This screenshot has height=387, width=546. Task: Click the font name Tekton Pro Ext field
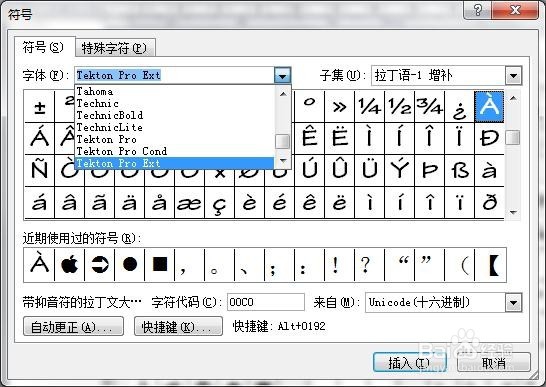click(x=175, y=75)
